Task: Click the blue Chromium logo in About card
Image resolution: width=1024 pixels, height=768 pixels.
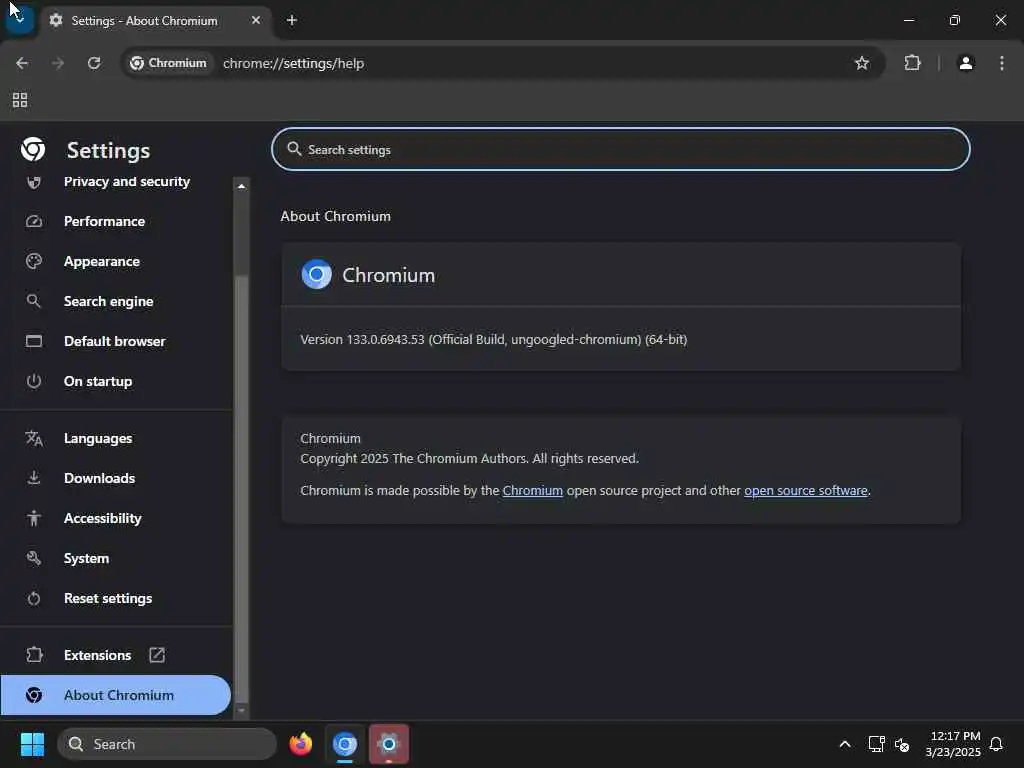Action: (x=317, y=275)
